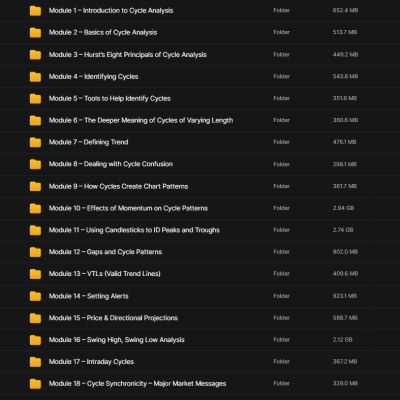
Task: Open Module 1 – Introduction to Cycle Analysis
Action: 111,11
